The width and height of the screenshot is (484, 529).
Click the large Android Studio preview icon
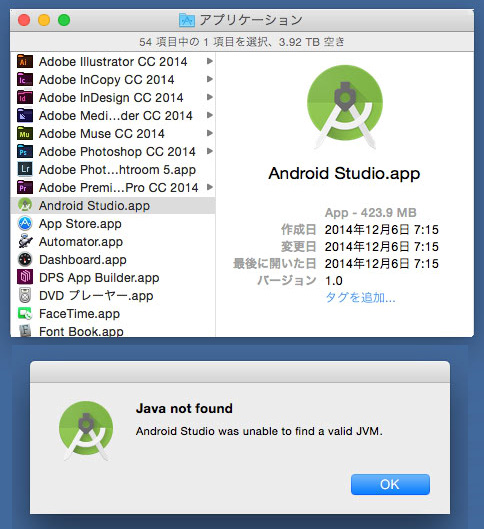point(345,107)
